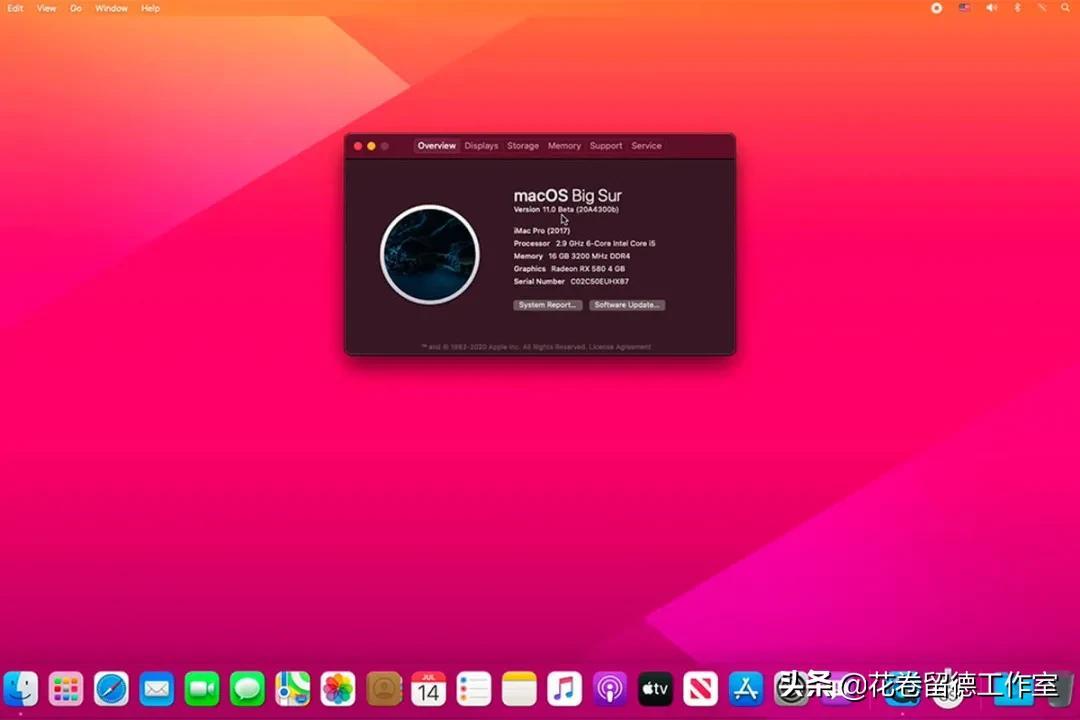Open the Help menu

(x=150, y=8)
